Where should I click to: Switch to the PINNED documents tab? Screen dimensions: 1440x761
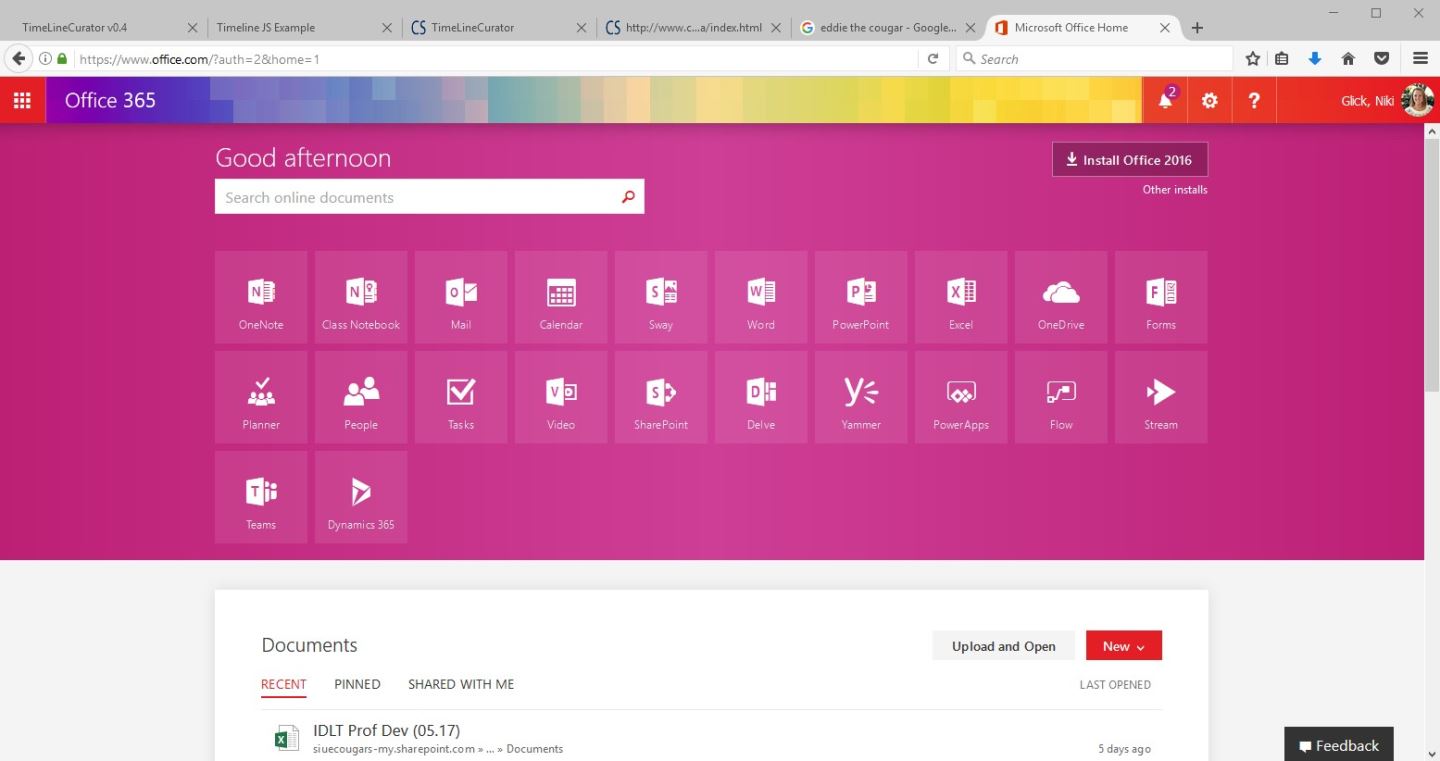[357, 684]
